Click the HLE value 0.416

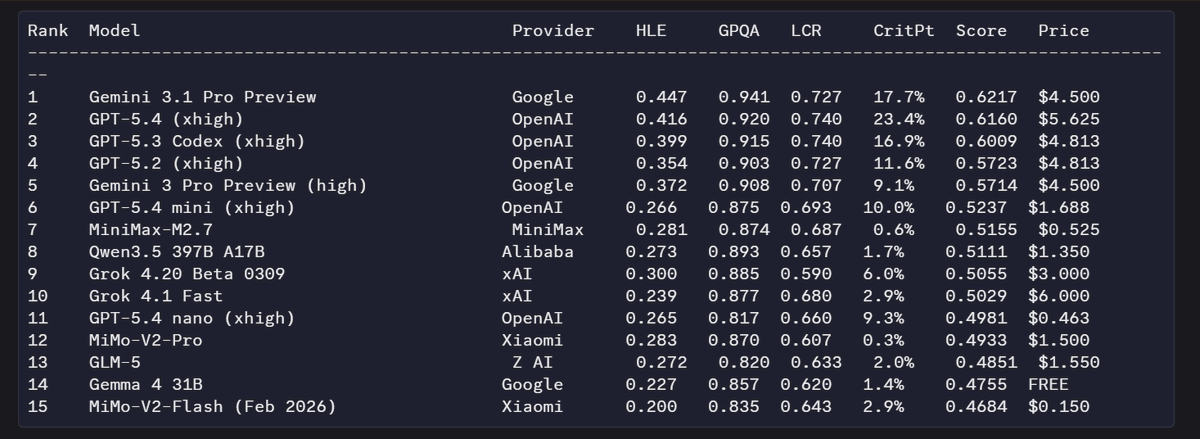[x=662, y=119]
